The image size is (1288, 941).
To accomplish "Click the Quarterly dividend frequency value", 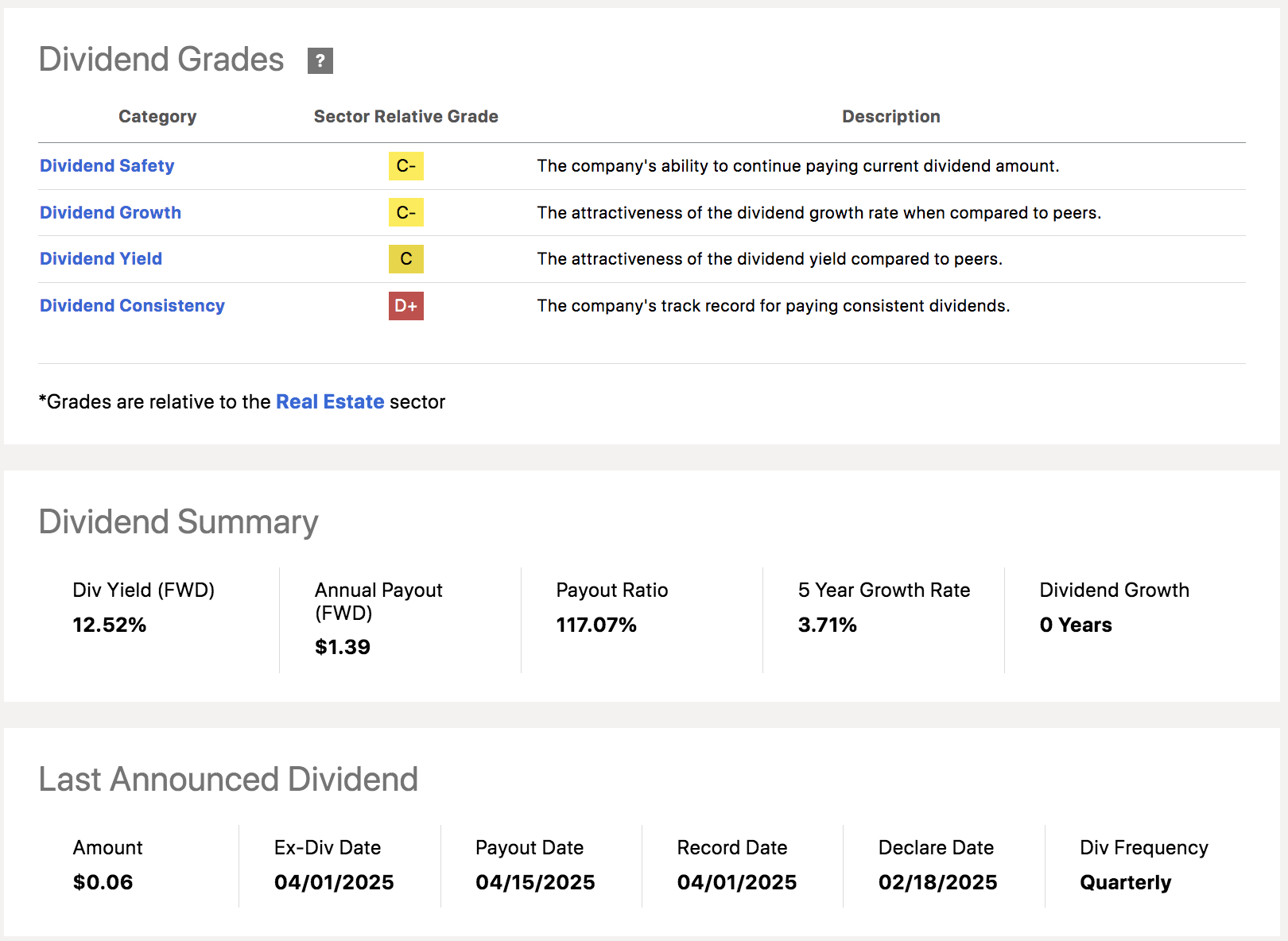I will coord(1125,883).
